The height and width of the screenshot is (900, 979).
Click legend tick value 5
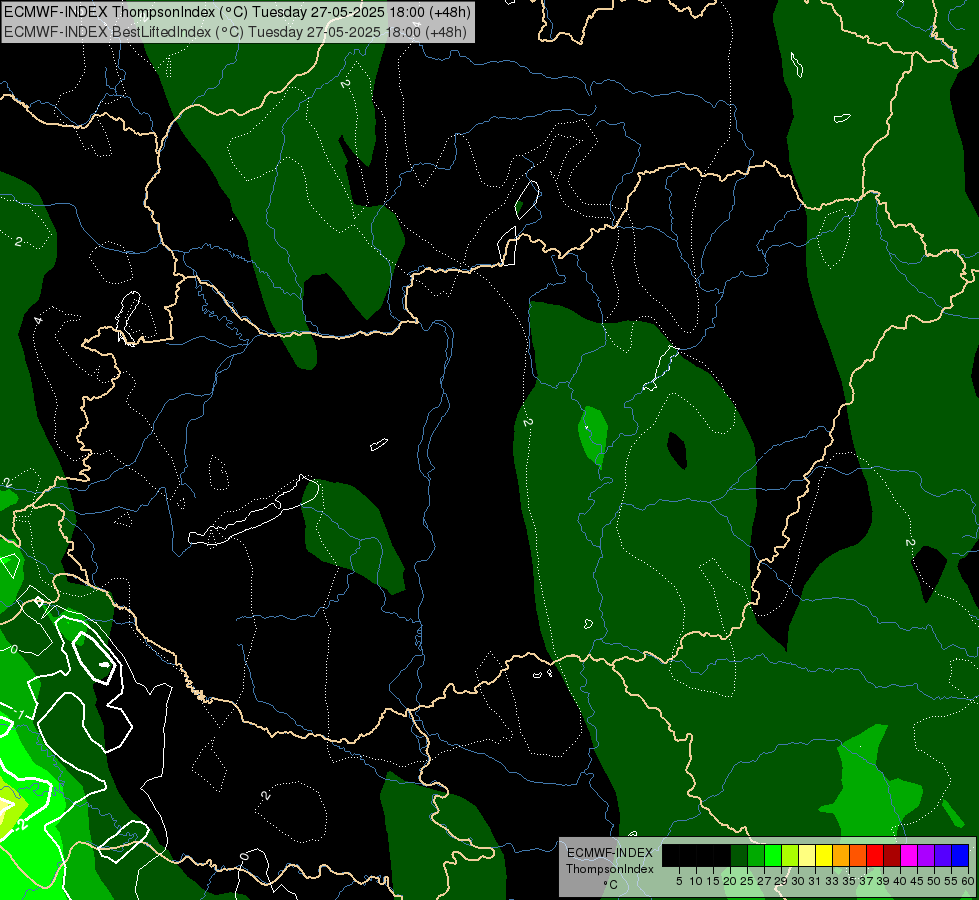click(679, 881)
